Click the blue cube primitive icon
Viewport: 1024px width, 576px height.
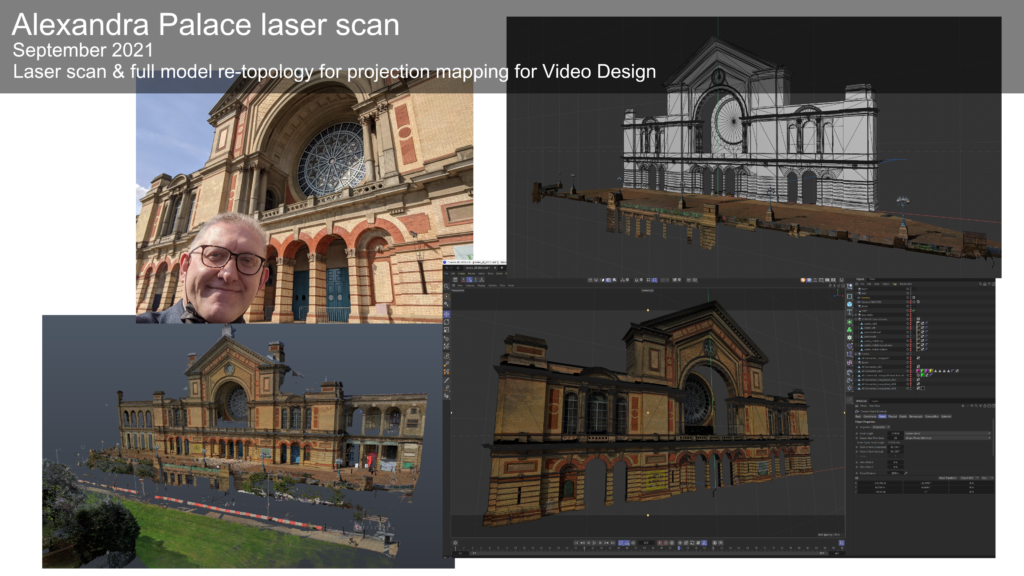coord(850,304)
